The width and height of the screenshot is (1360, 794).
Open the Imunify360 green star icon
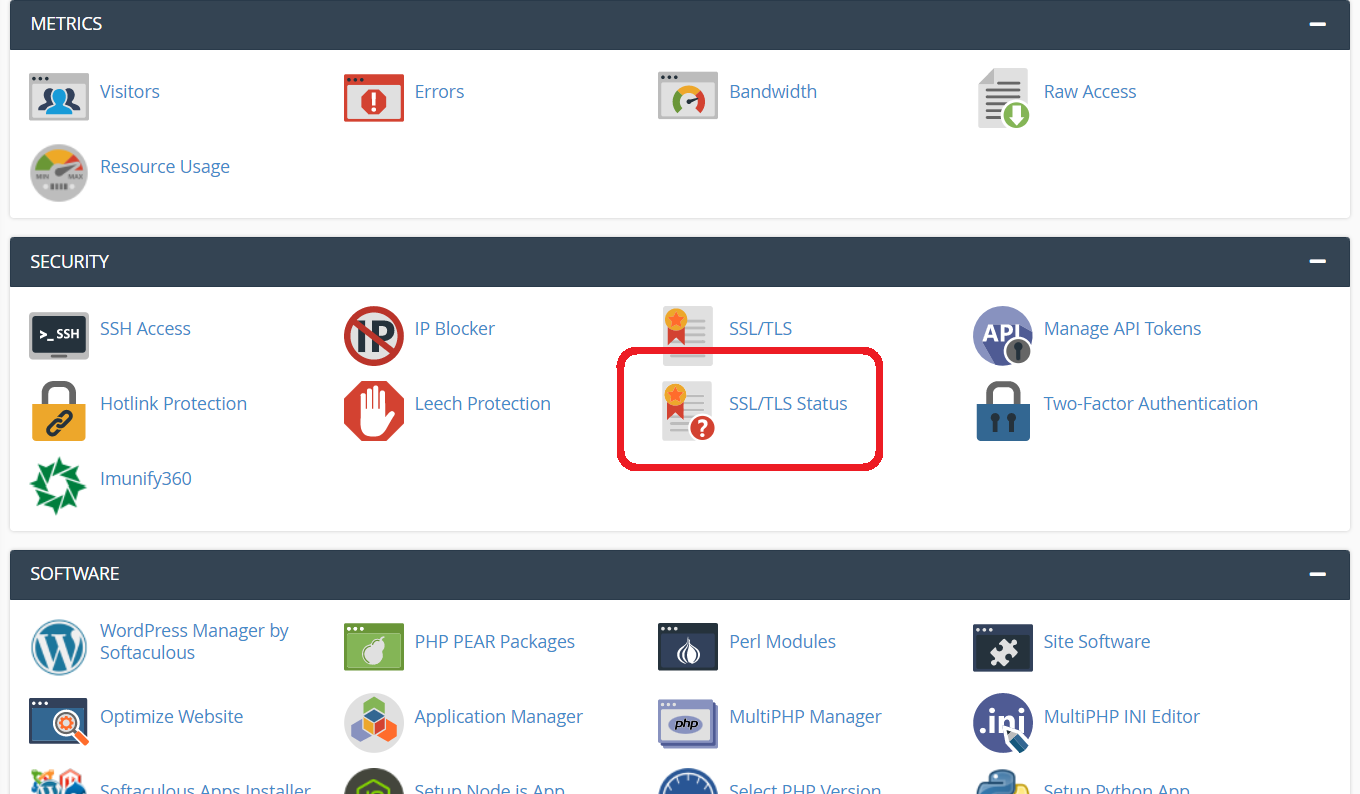coord(59,485)
